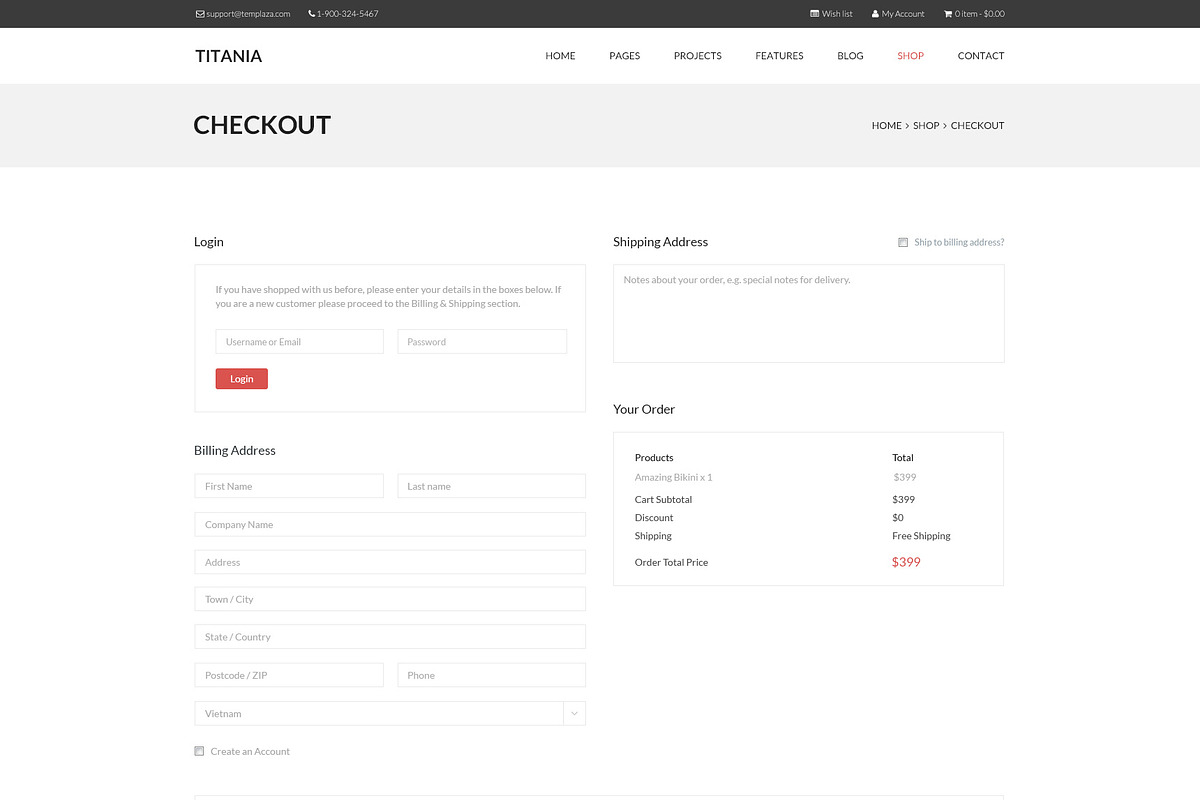
Task: Focus the State / Country field
Action: point(390,637)
